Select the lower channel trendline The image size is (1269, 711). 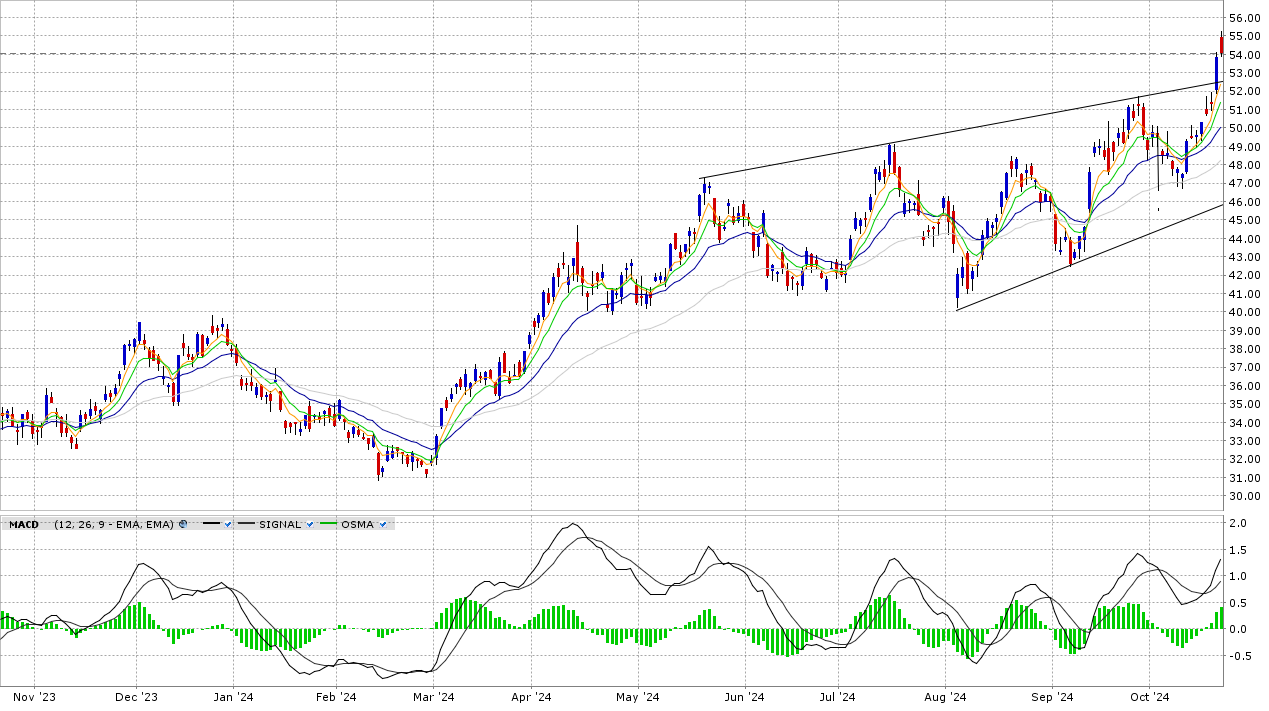[x=1100, y=253]
